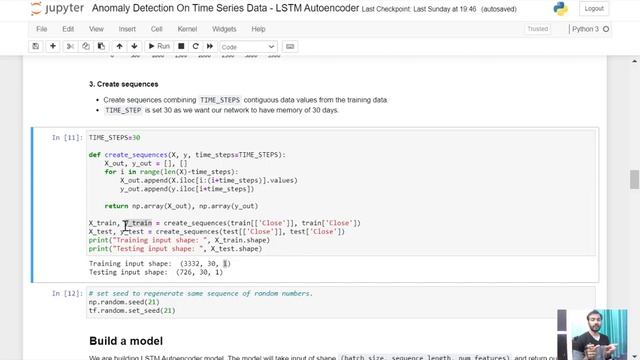Click the 'TIME_STEP is set 30' bullet text
This screenshot has height=360, width=640.
pos(222,110)
